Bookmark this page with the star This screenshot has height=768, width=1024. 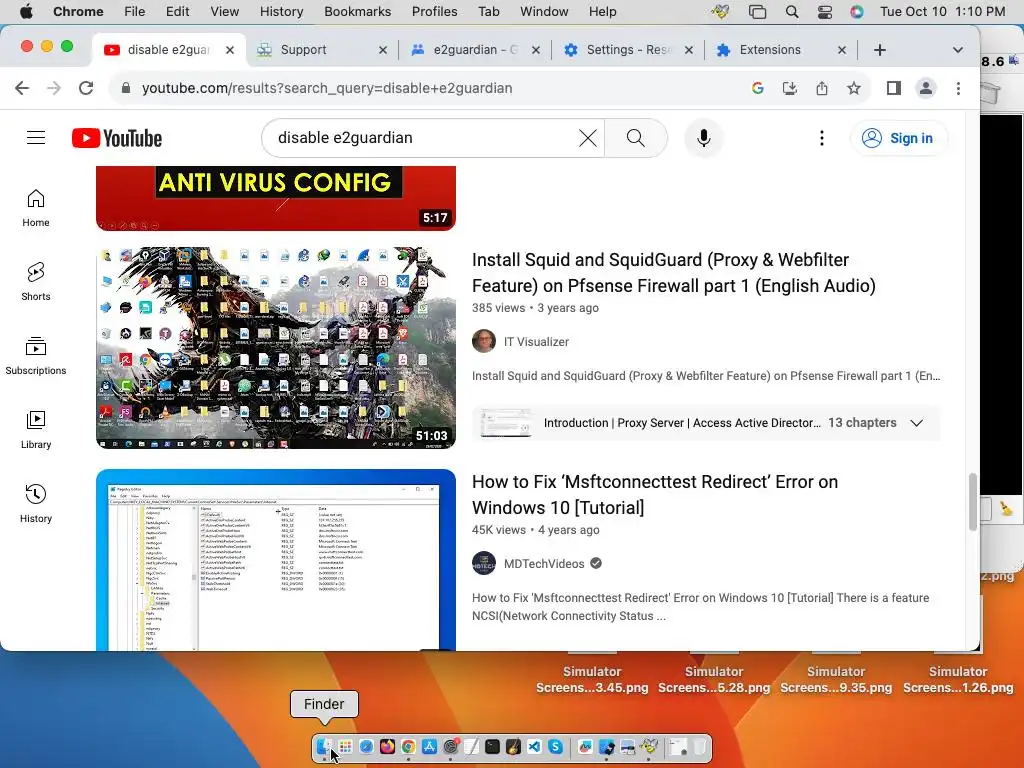854,88
